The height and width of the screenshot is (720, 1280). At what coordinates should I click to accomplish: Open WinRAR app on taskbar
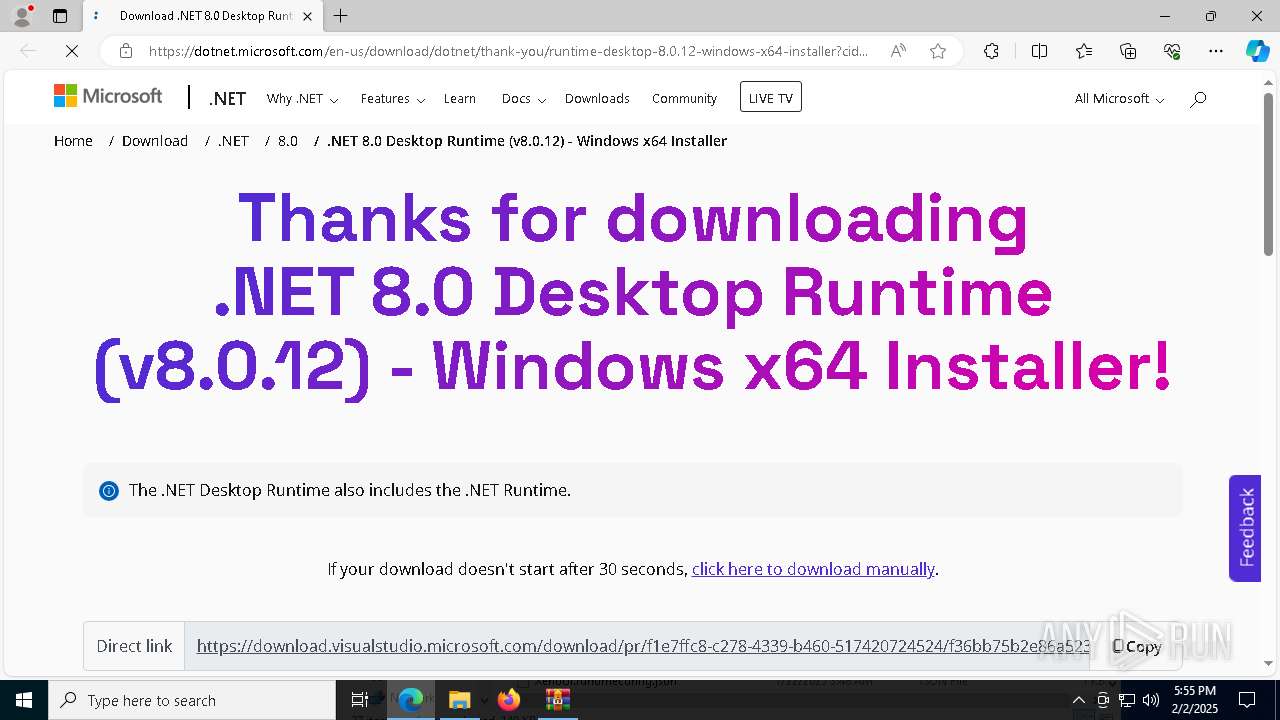pyautogui.click(x=557, y=700)
